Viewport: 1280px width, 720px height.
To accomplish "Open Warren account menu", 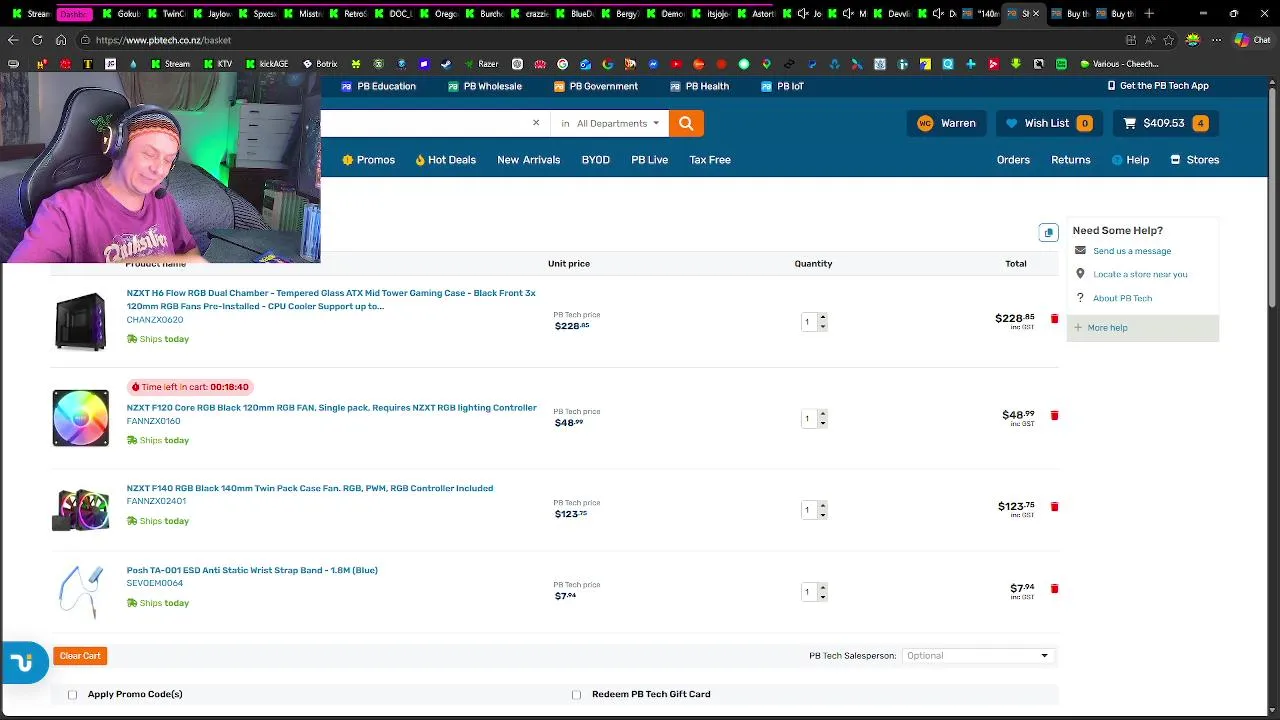I will (946, 123).
